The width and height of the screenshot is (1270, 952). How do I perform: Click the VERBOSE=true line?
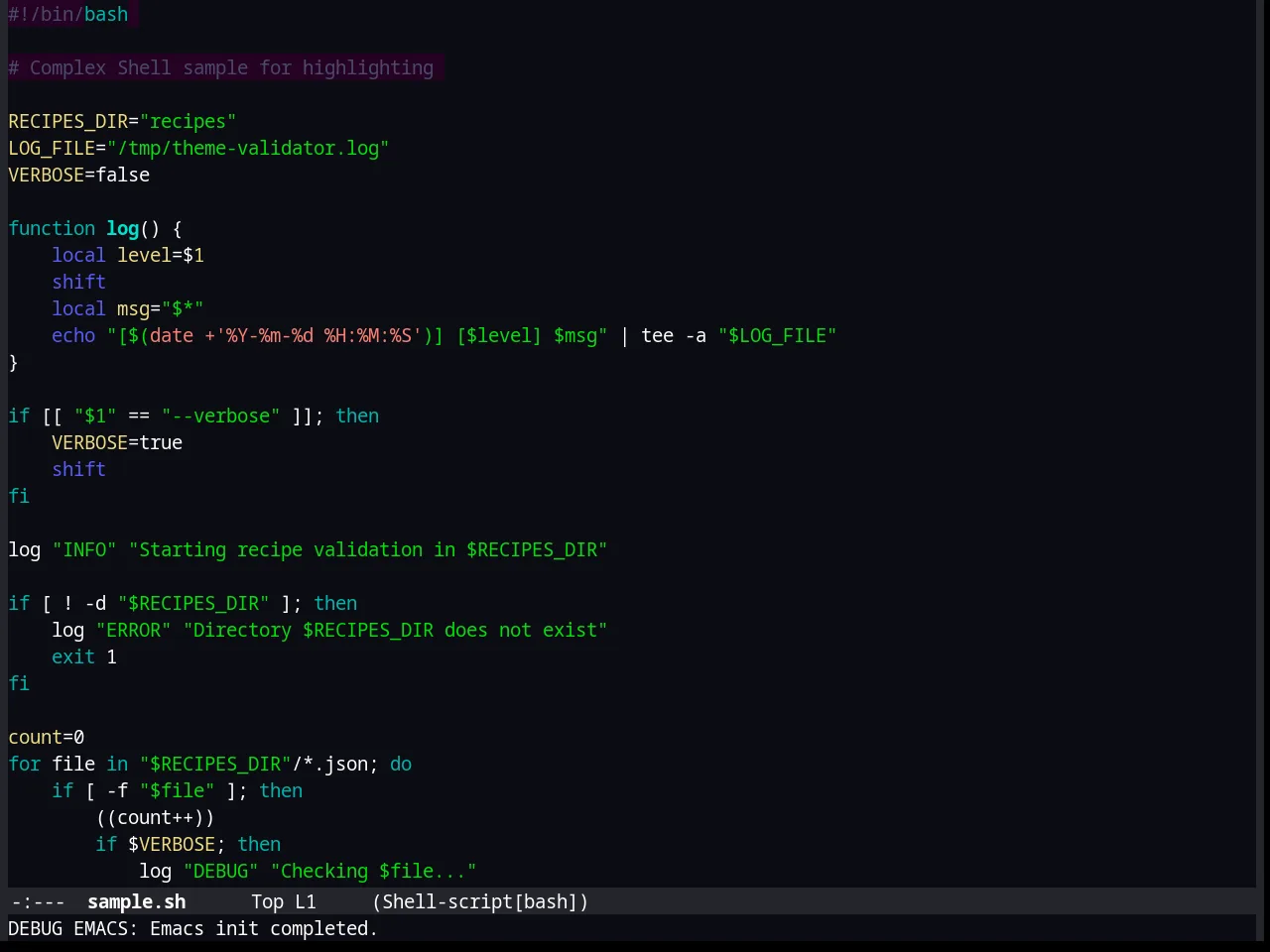click(117, 442)
